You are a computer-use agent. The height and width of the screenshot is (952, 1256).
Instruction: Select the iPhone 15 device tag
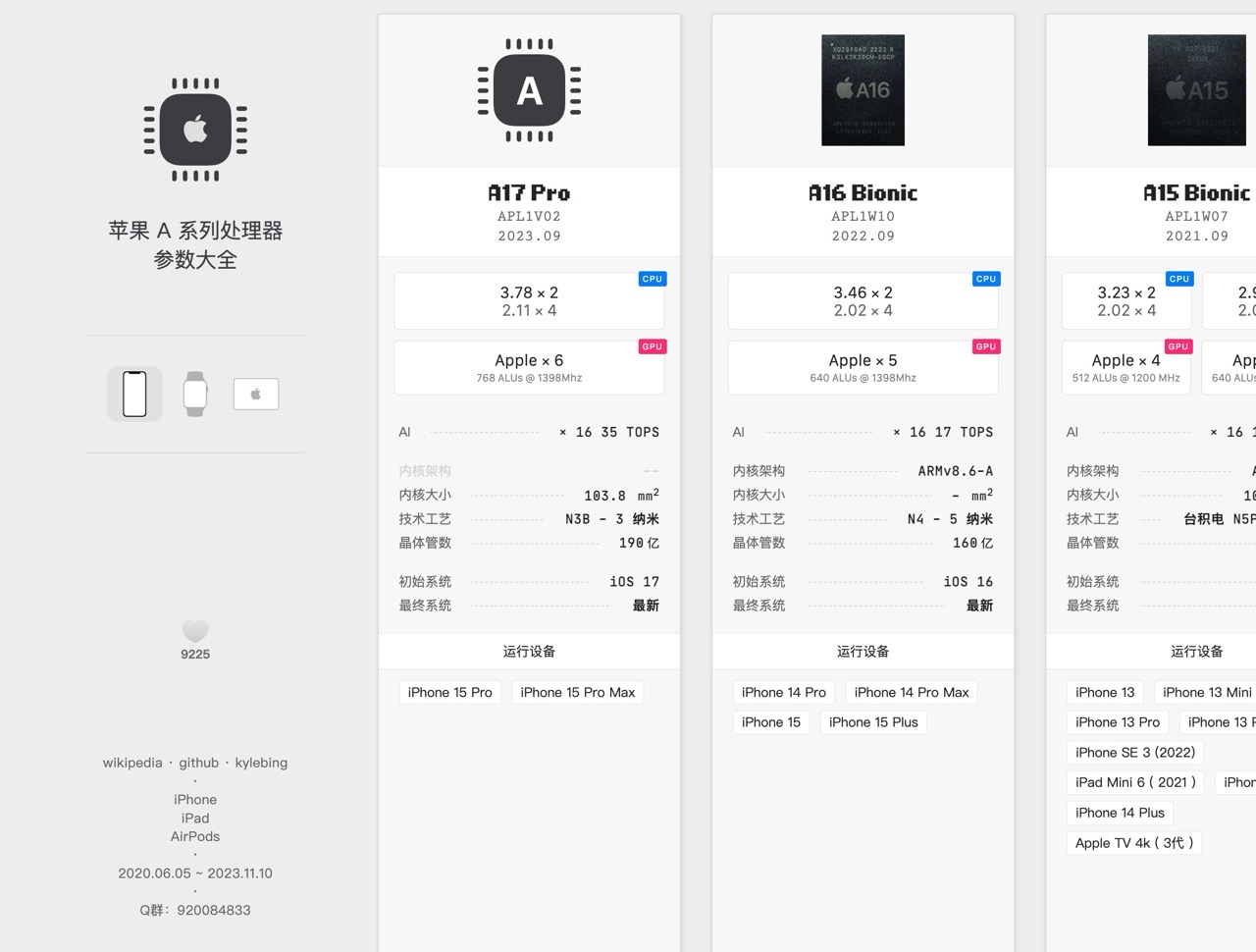(771, 722)
